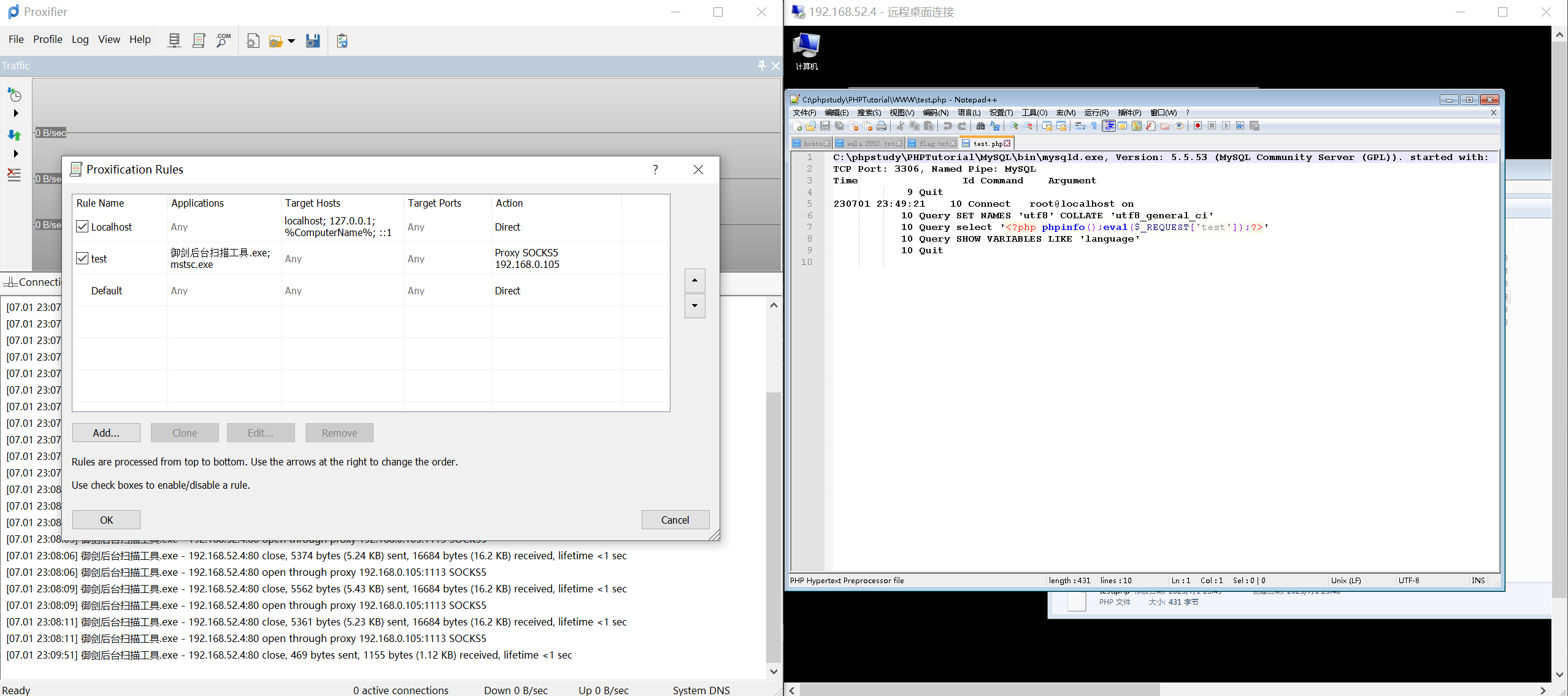This screenshot has width=1568, height=696.
Task: Open Name Resolution (.COM magnifier) icon
Action: point(223,40)
